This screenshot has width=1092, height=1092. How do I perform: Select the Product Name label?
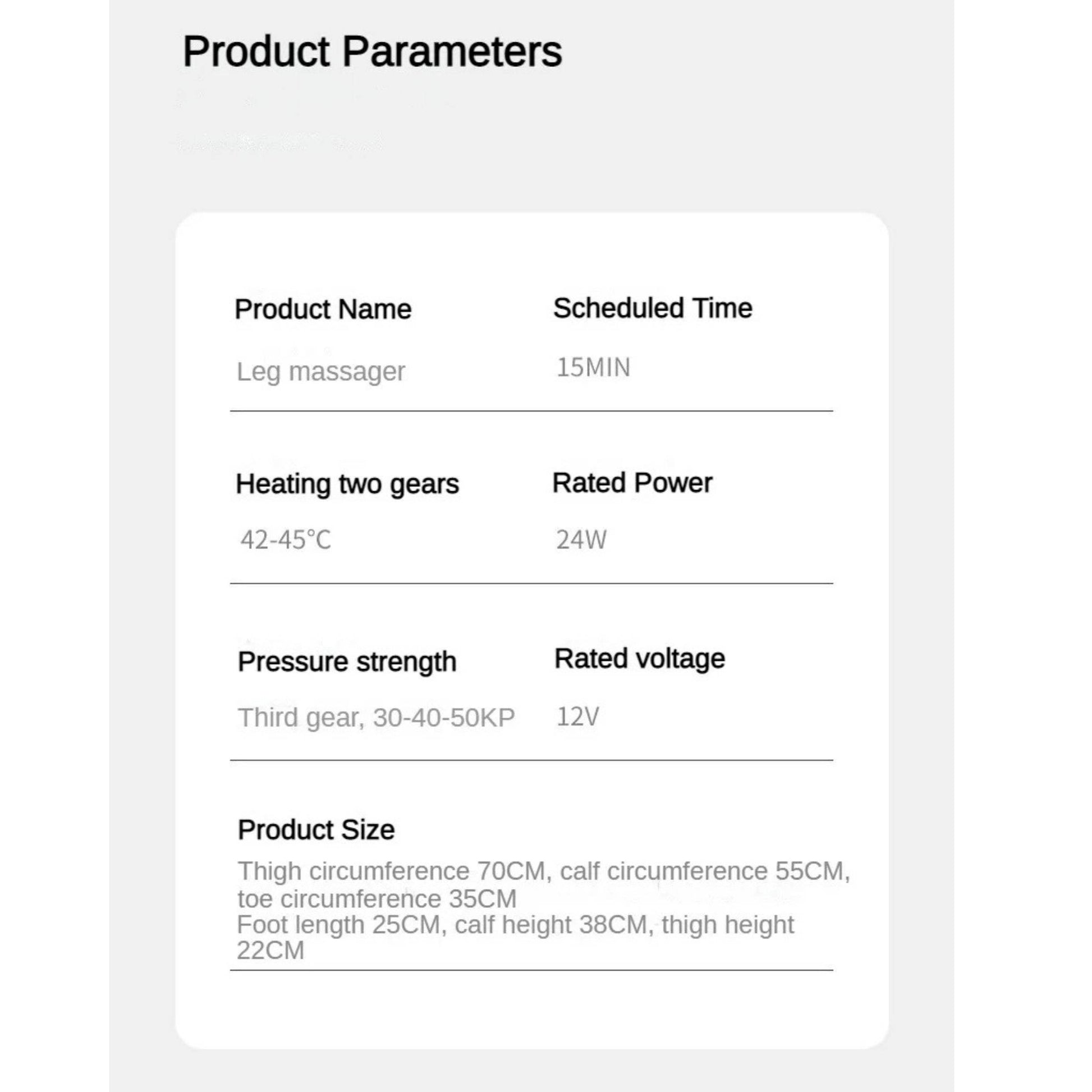pos(323,310)
